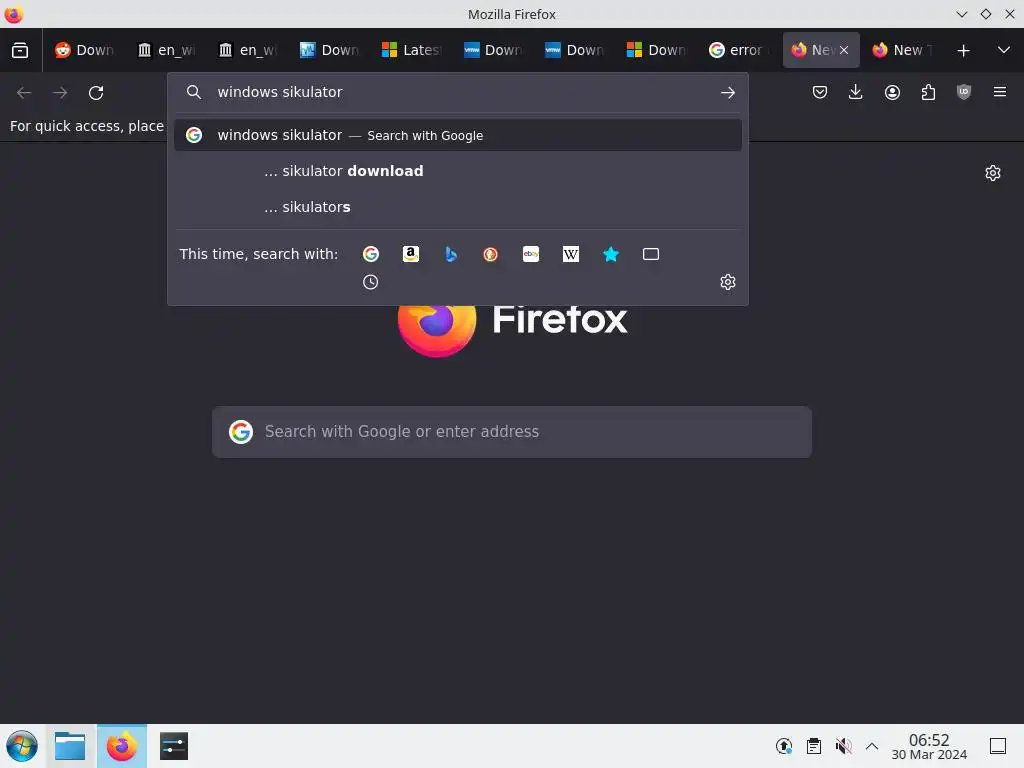Click show desktop button in tray
This screenshot has height=768, width=1024.
point(998,746)
